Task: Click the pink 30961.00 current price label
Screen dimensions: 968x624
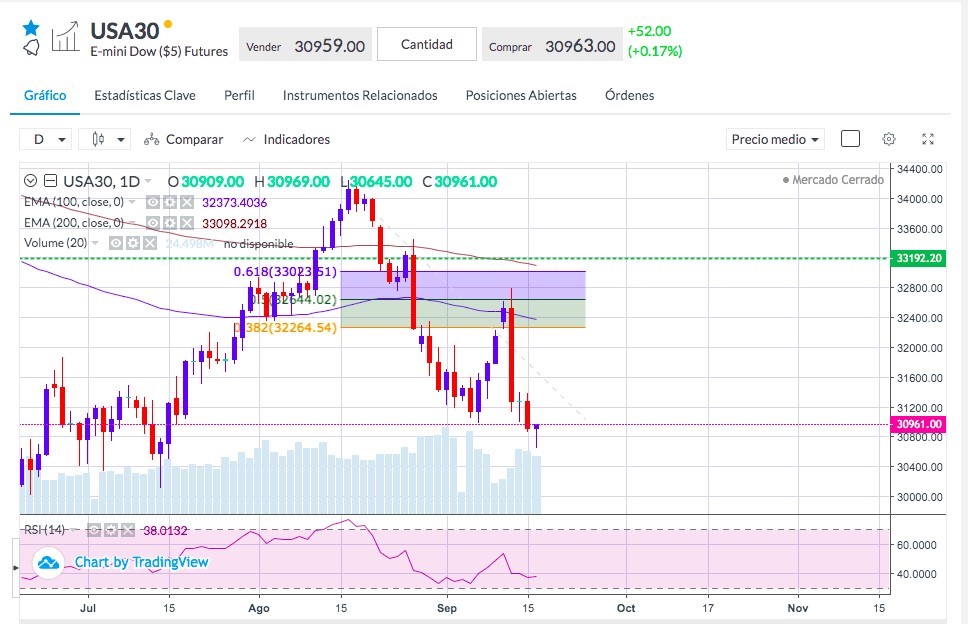Action: (x=917, y=424)
